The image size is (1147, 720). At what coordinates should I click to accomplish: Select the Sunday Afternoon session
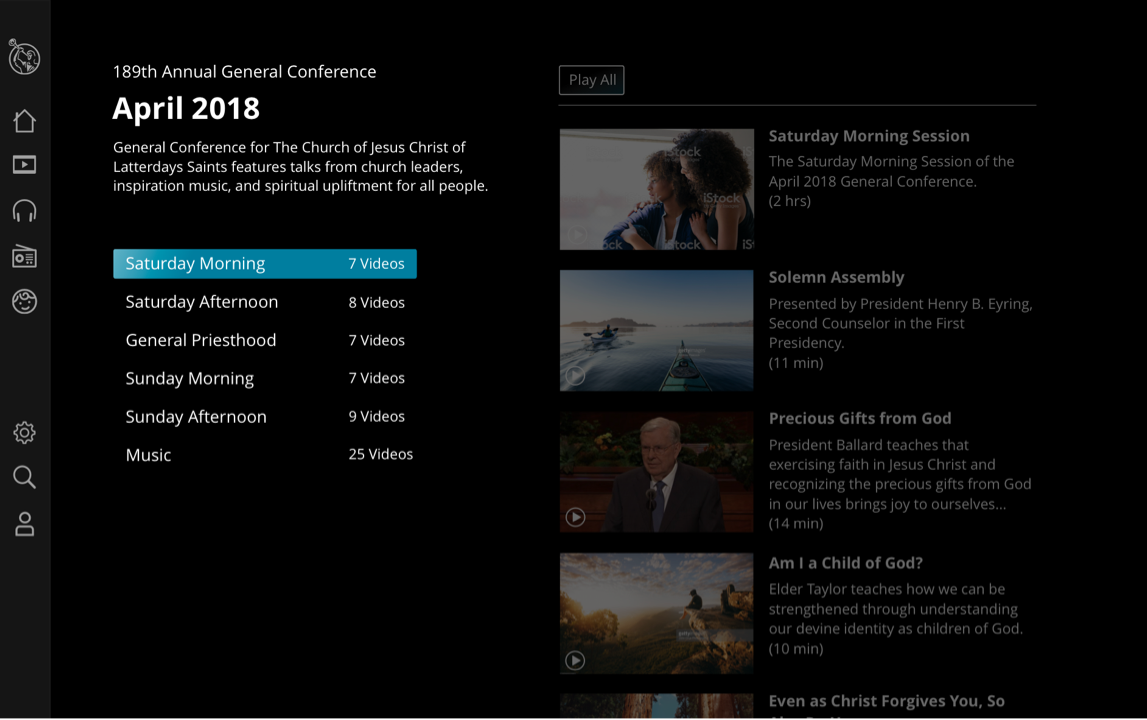(265, 416)
